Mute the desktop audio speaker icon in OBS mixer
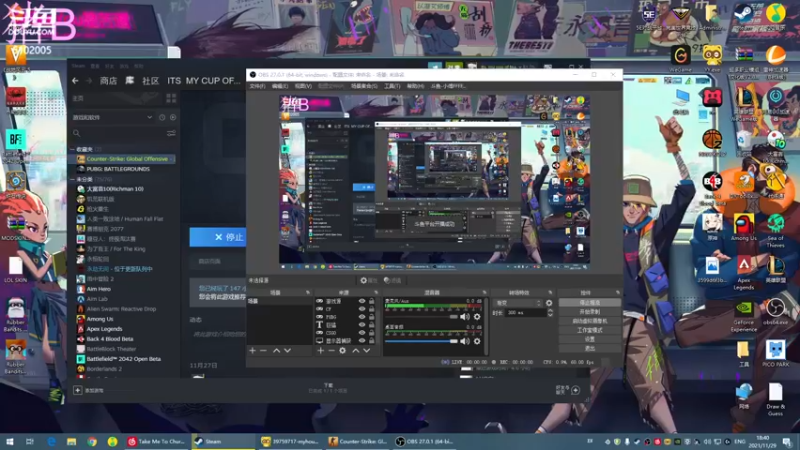The width and height of the screenshot is (800, 450). 465,341
